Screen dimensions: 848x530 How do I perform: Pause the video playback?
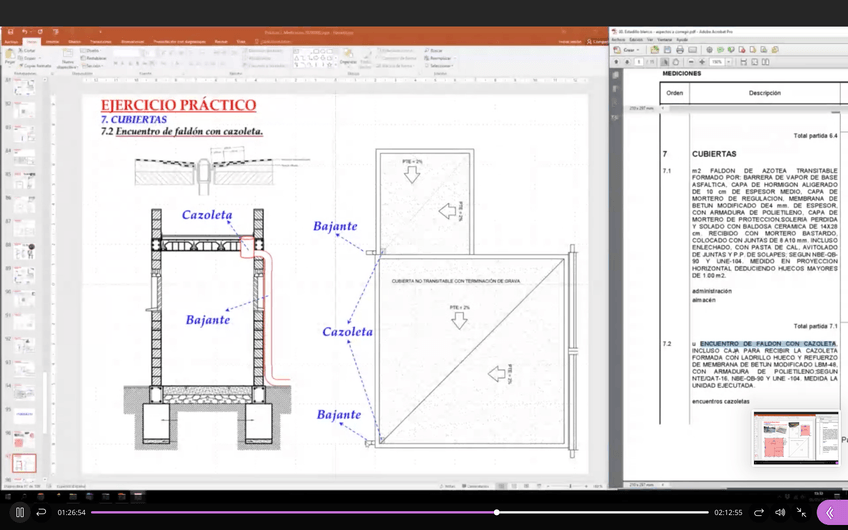coord(19,512)
